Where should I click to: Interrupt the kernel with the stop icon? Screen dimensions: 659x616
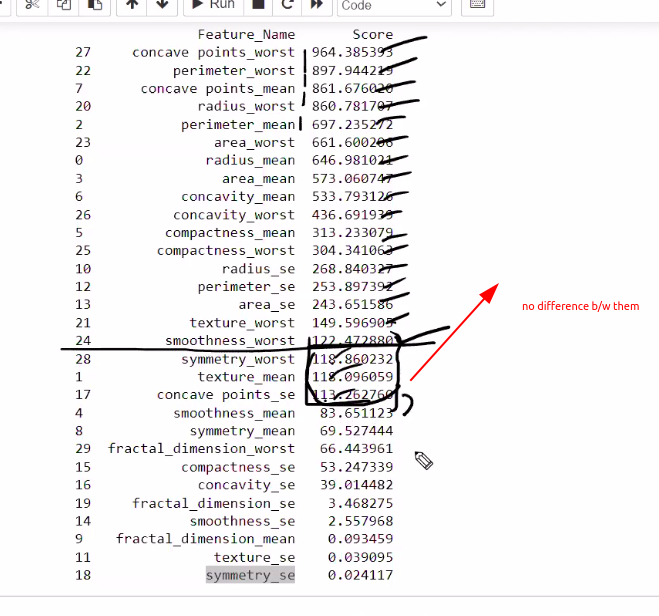[258, 5]
